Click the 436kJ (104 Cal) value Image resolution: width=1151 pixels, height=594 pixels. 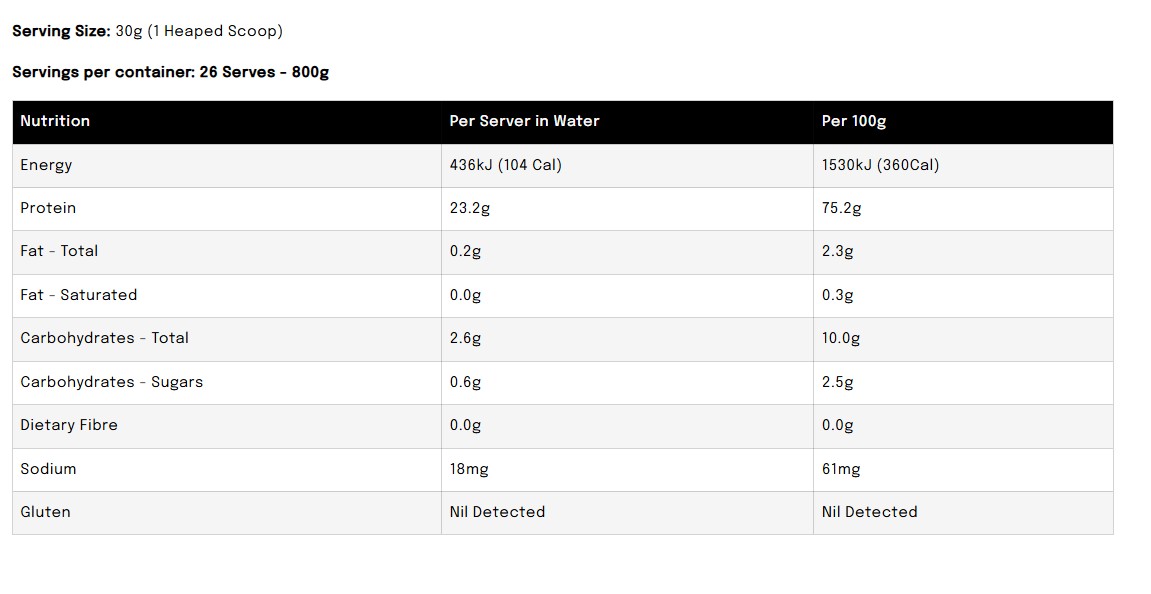[x=506, y=165]
